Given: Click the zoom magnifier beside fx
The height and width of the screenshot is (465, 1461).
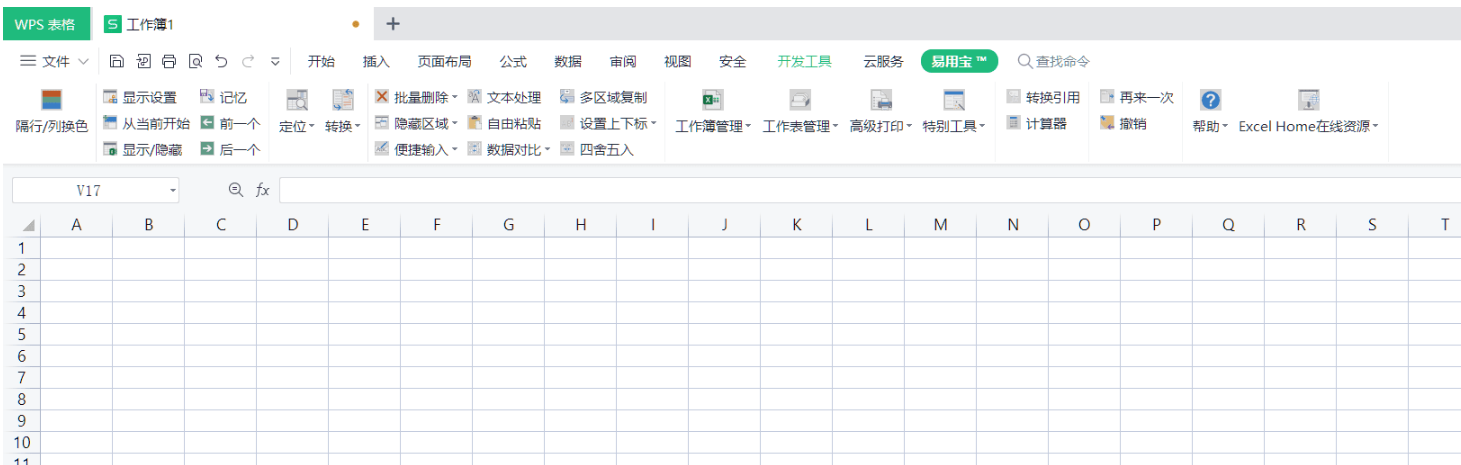Looking at the screenshot, I should click(236, 190).
